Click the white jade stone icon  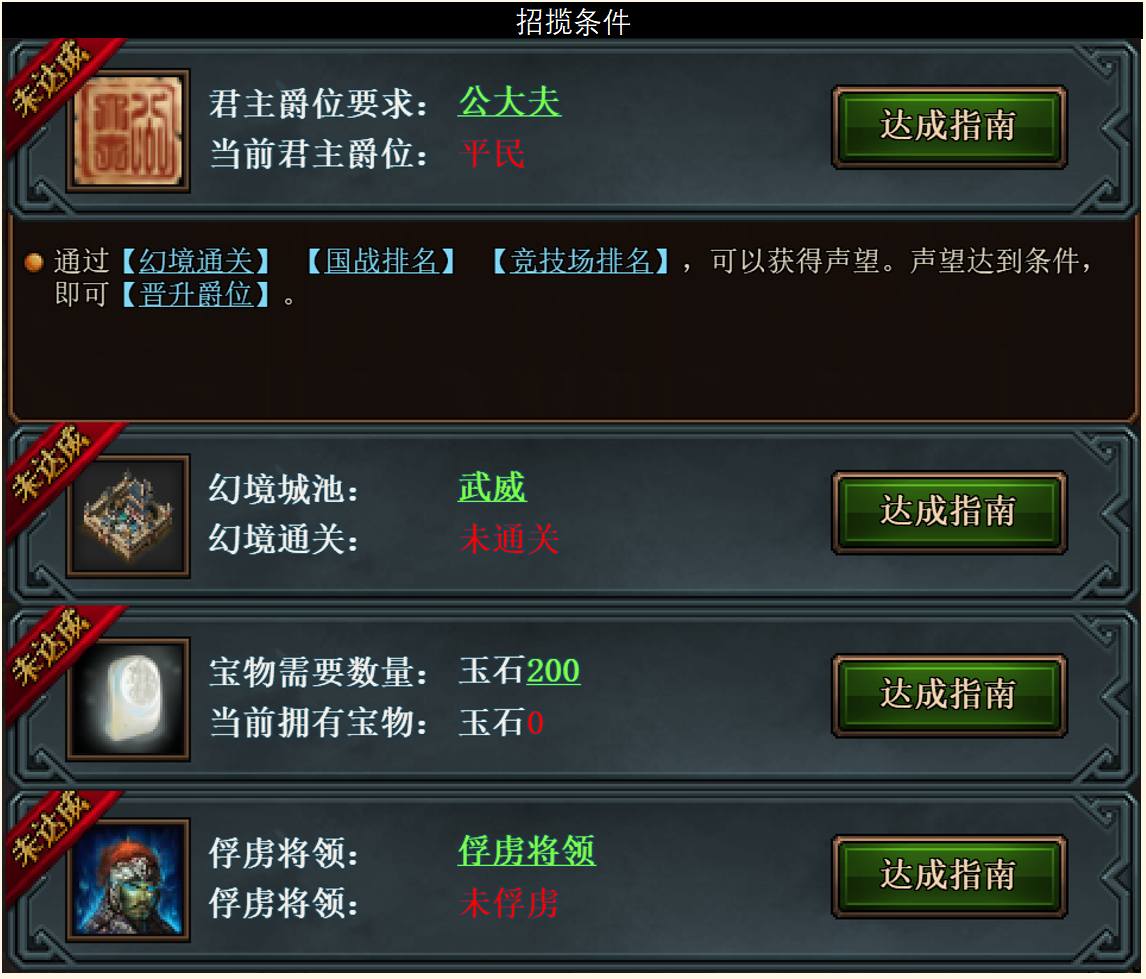pos(128,699)
